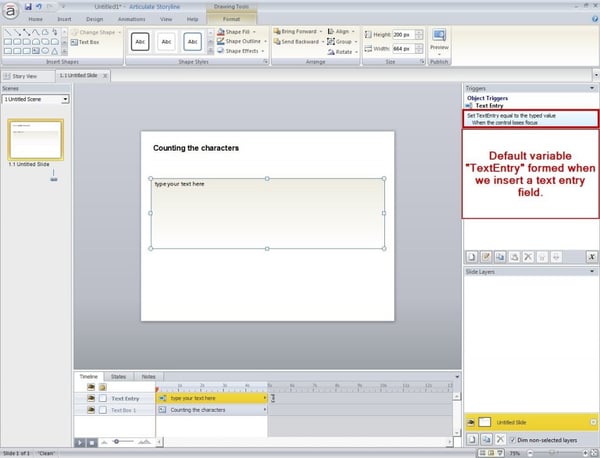The image size is (600, 458).
Task: Switch to the Story View tab
Action: click(25, 76)
